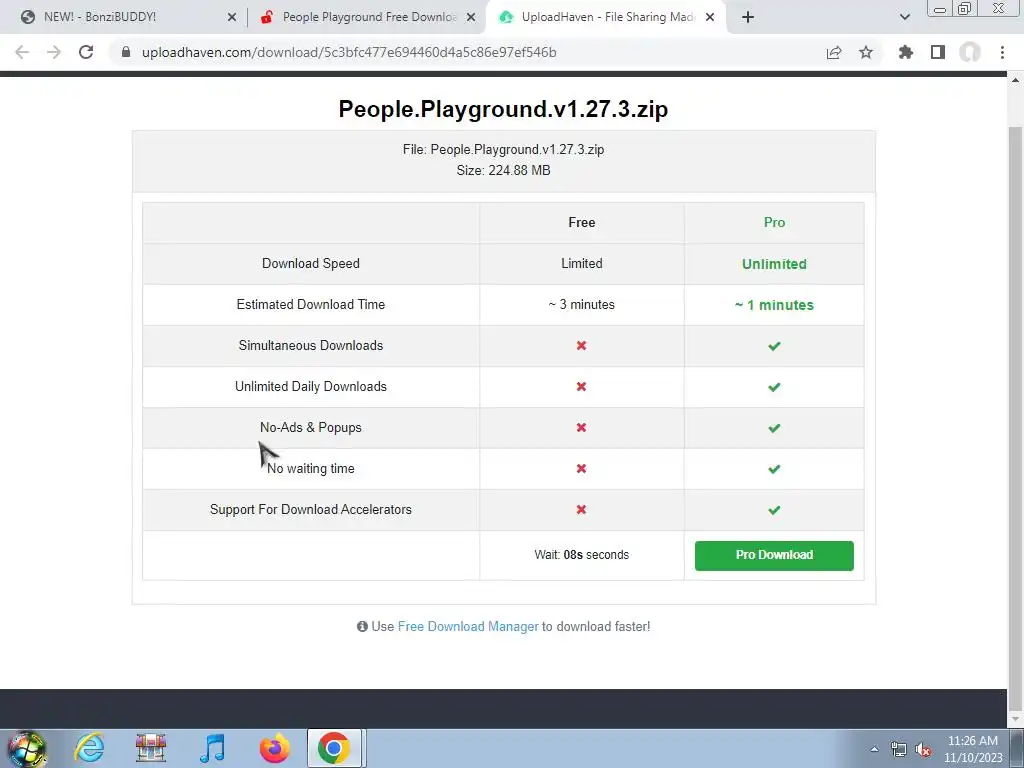The image size is (1024, 768).
Task: Click green check in No-Ads & Popups row
Action: click(774, 428)
